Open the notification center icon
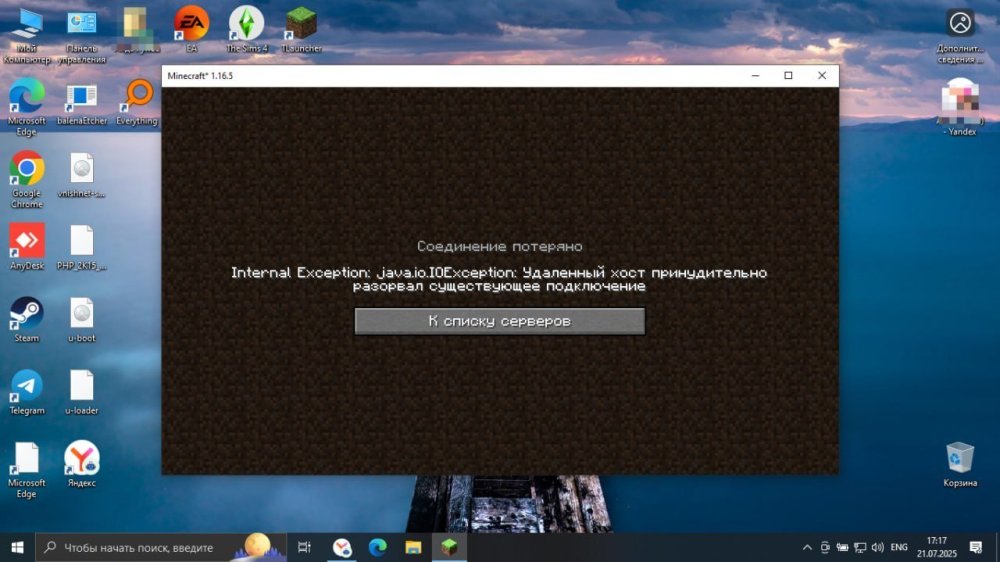Image resolution: width=1000 pixels, height=562 pixels. click(x=976, y=547)
